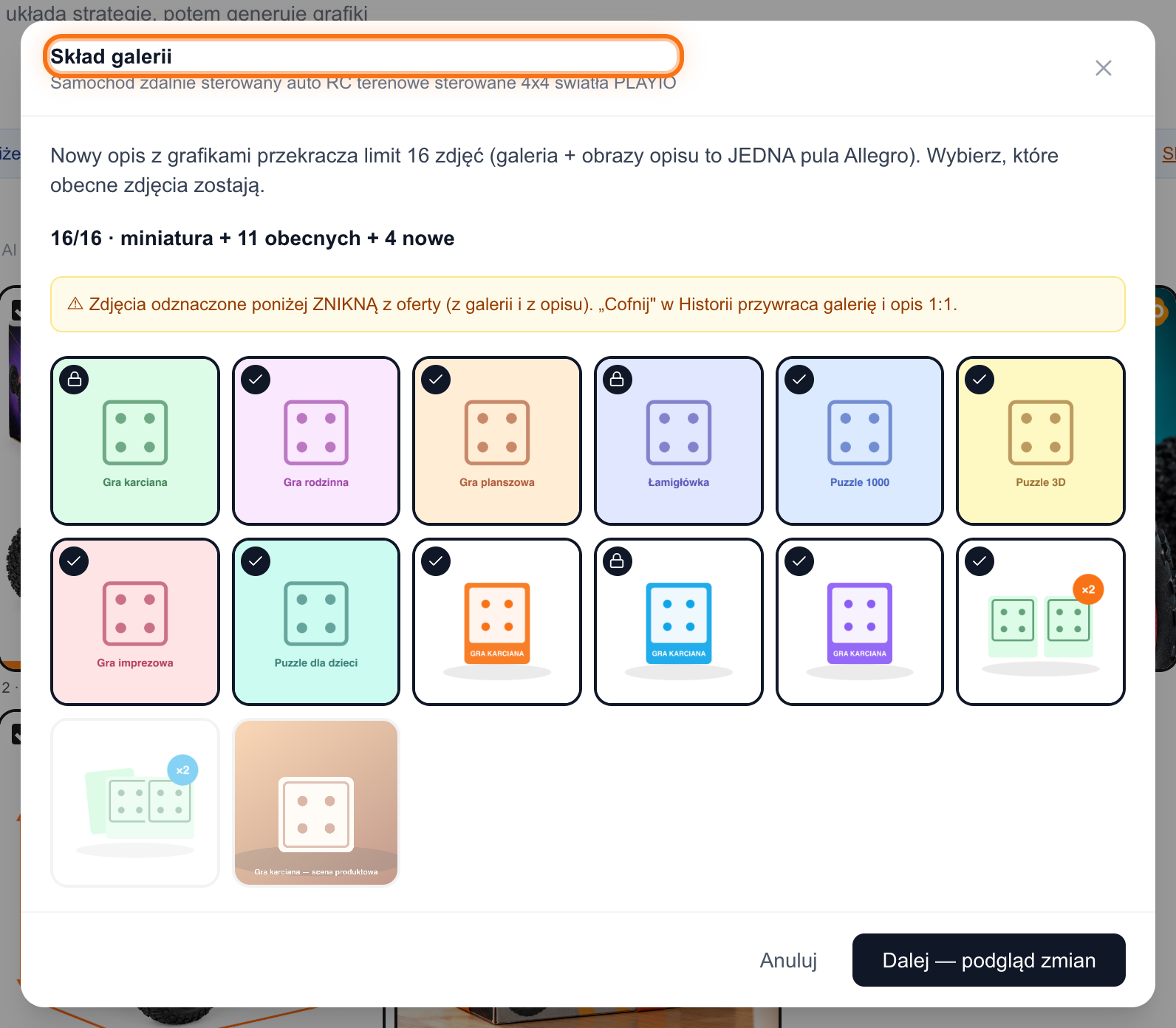Click Dalej — podgląd zmian button

[989, 960]
